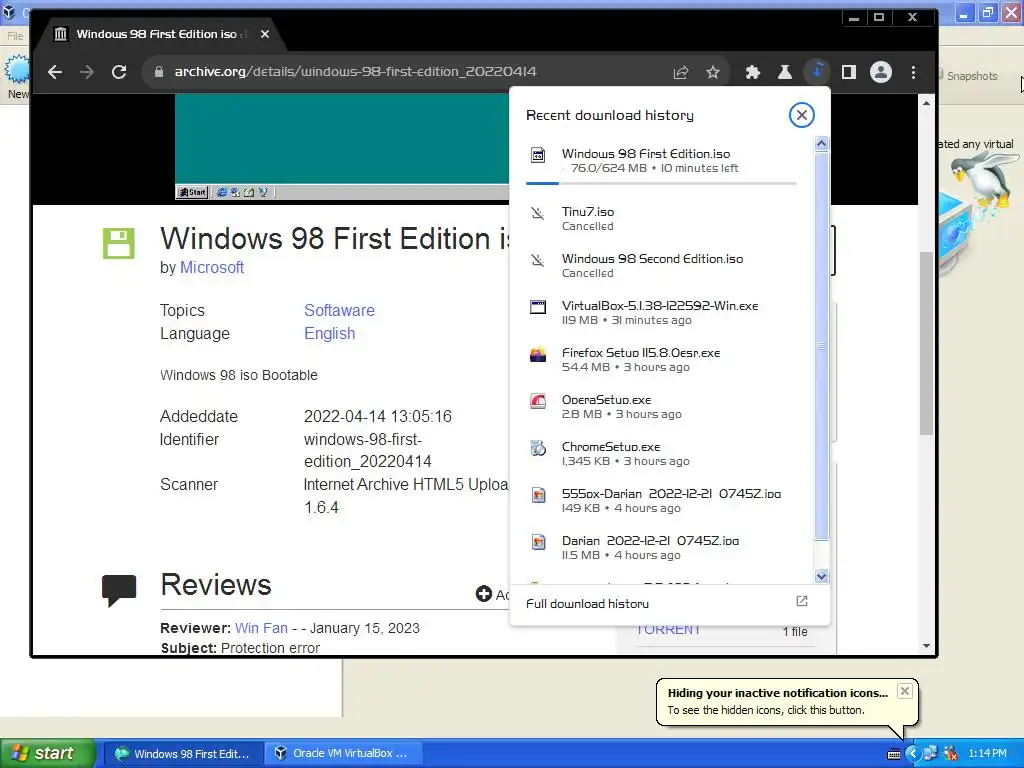Open the English language link
The image size is (1024, 768).
330,333
